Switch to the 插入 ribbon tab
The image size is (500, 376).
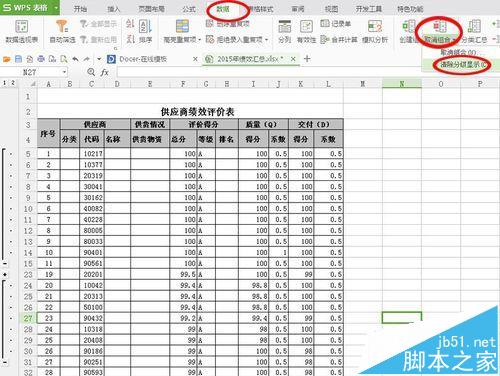(x=113, y=9)
